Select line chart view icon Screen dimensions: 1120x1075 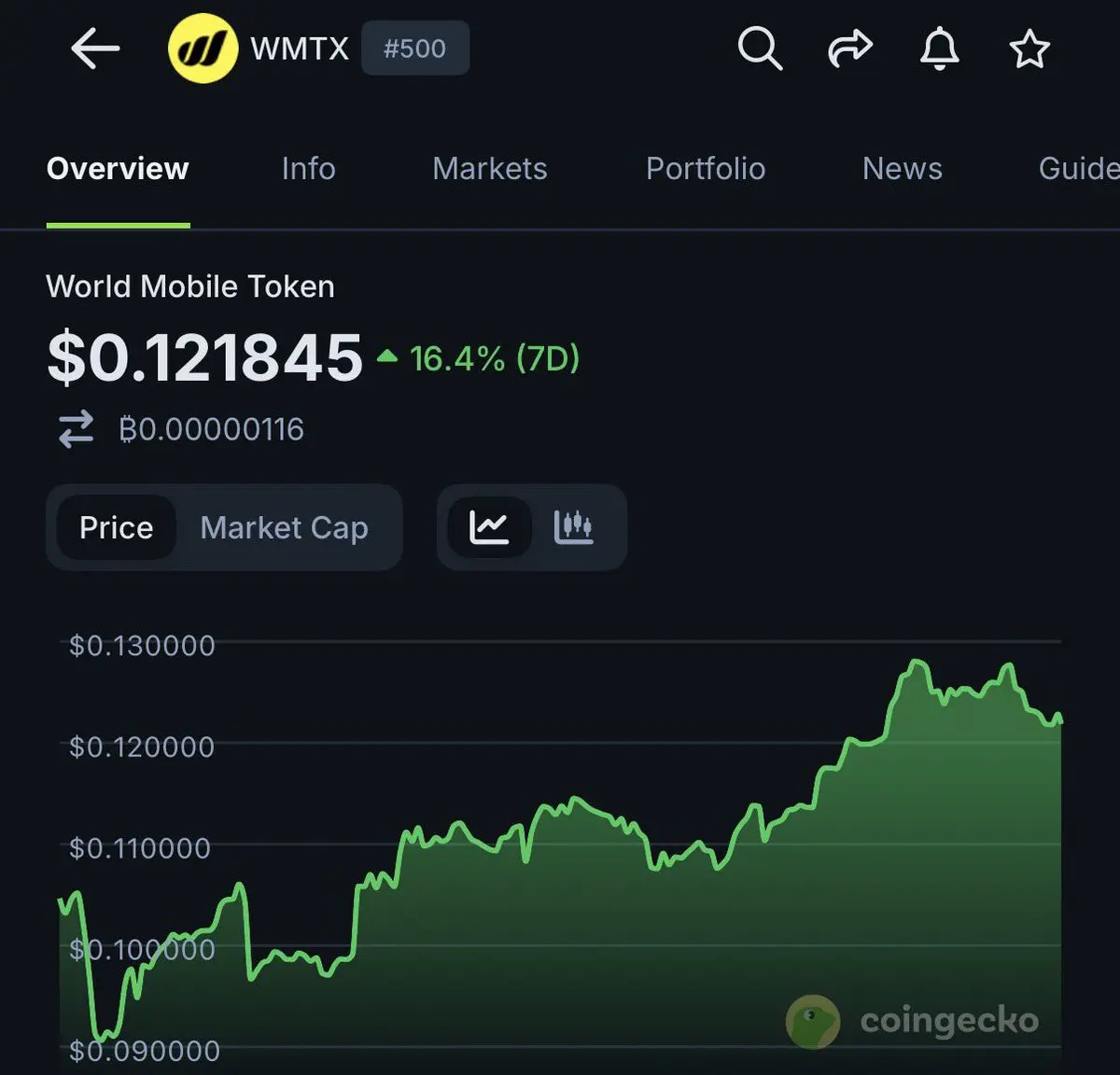click(489, 527)
